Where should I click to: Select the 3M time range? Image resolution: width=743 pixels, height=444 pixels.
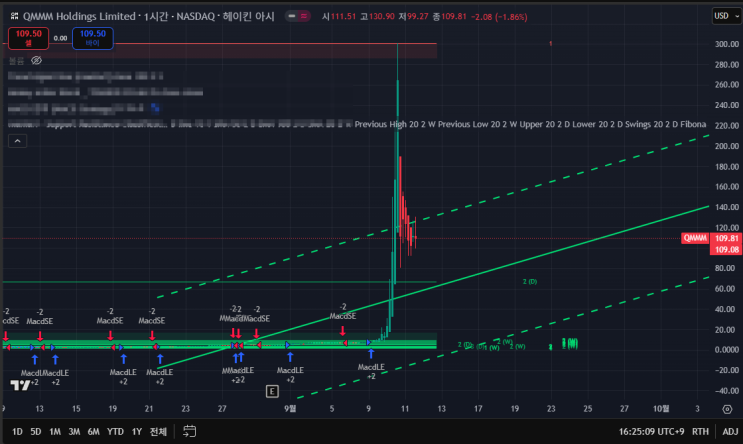pyautogui.click(x=74, y=432)
